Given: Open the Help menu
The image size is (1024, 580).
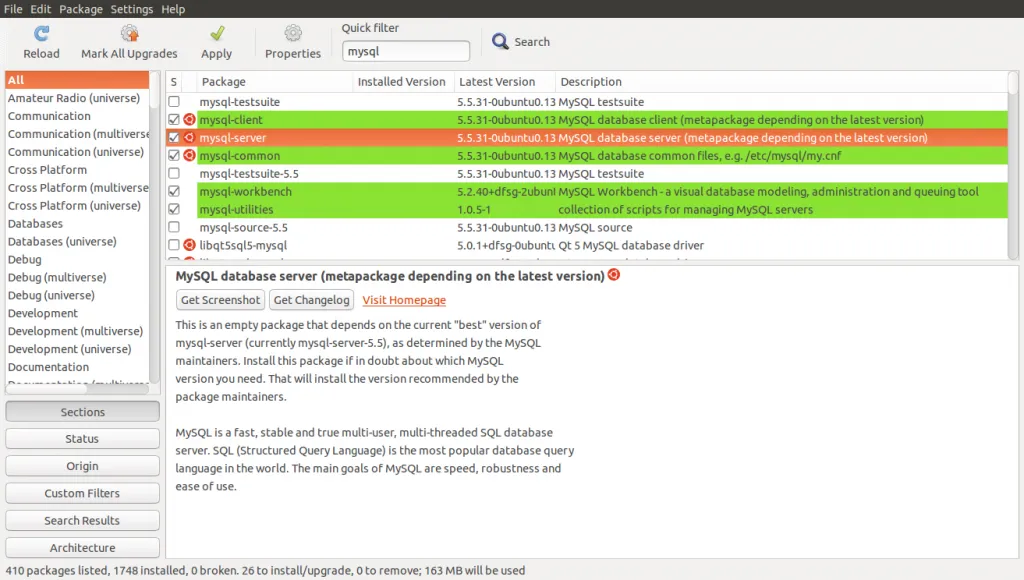Looking at the screenshot, I should pos(173,9).
